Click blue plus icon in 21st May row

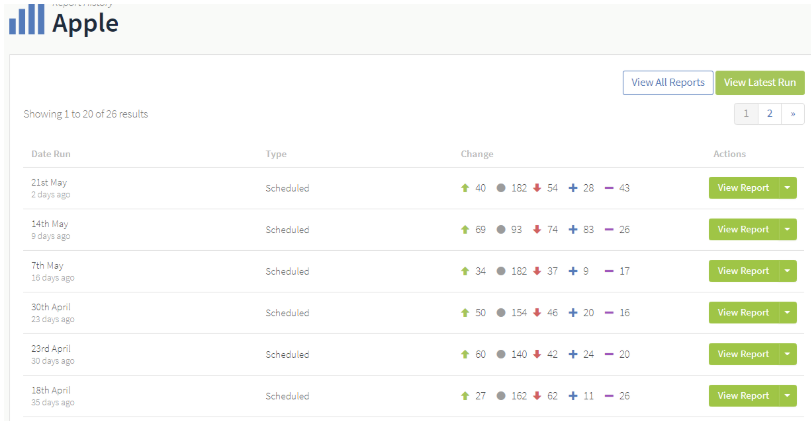(x=573, y=188)
